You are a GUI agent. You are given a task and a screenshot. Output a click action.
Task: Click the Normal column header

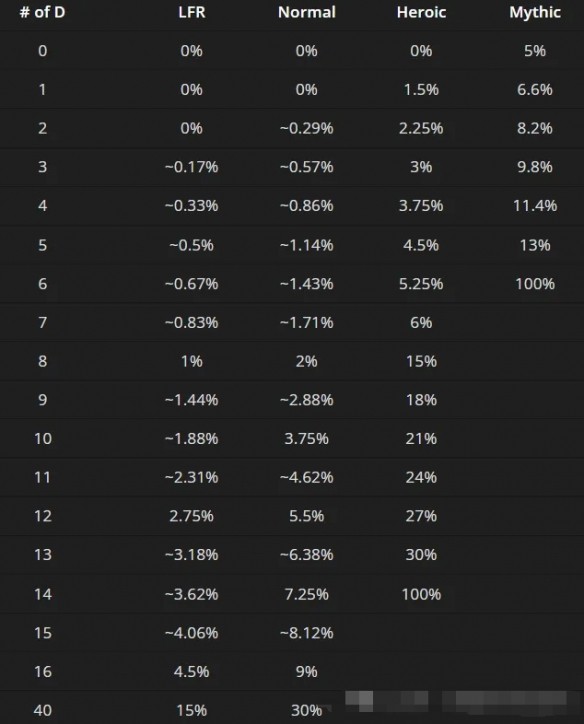[307, 12]
